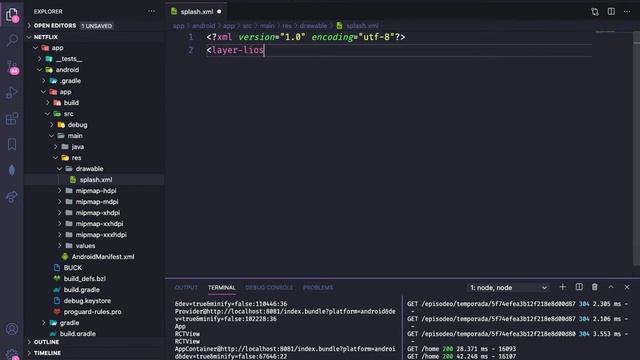Open the Explorer view in activity bar
The width and height of the screenshot is (640, 360).
pyautogui.click(x=12, y=15)
